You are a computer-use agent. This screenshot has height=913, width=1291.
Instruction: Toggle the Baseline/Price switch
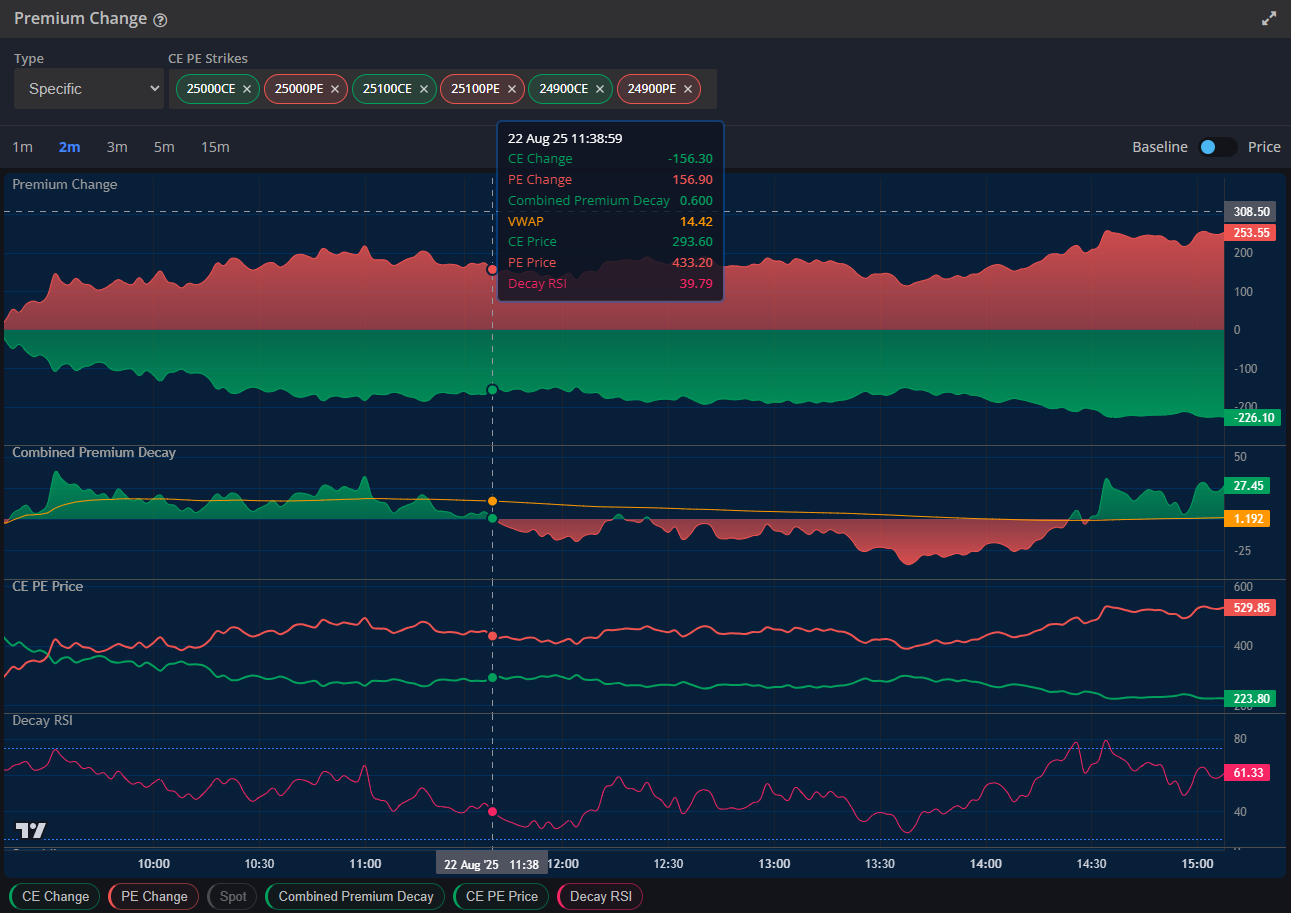(x=1217, y=147)
